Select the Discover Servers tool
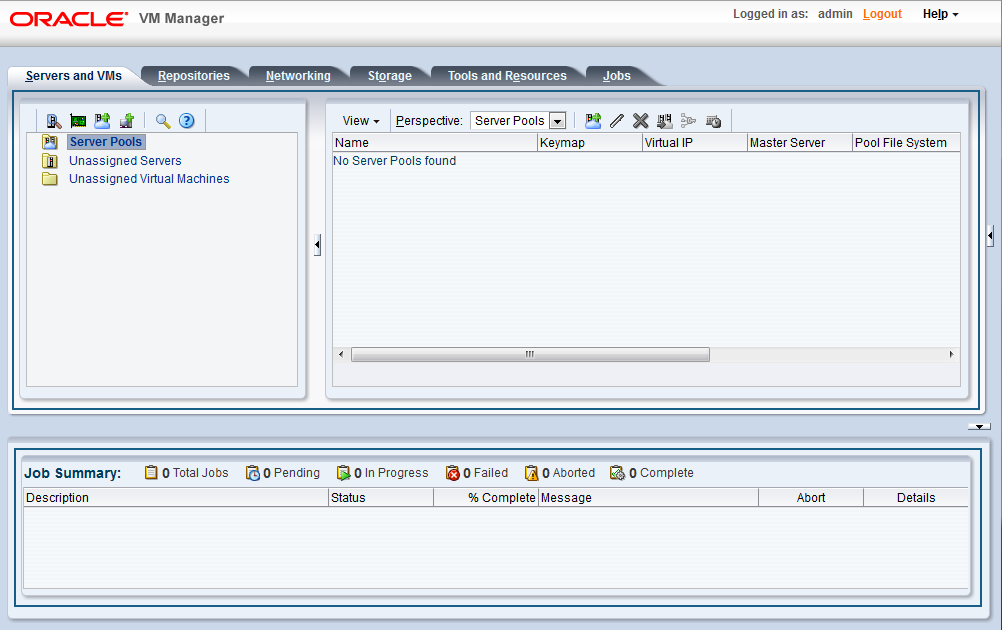This screenshot has height=630, width=1002. [x=53, y=120]
